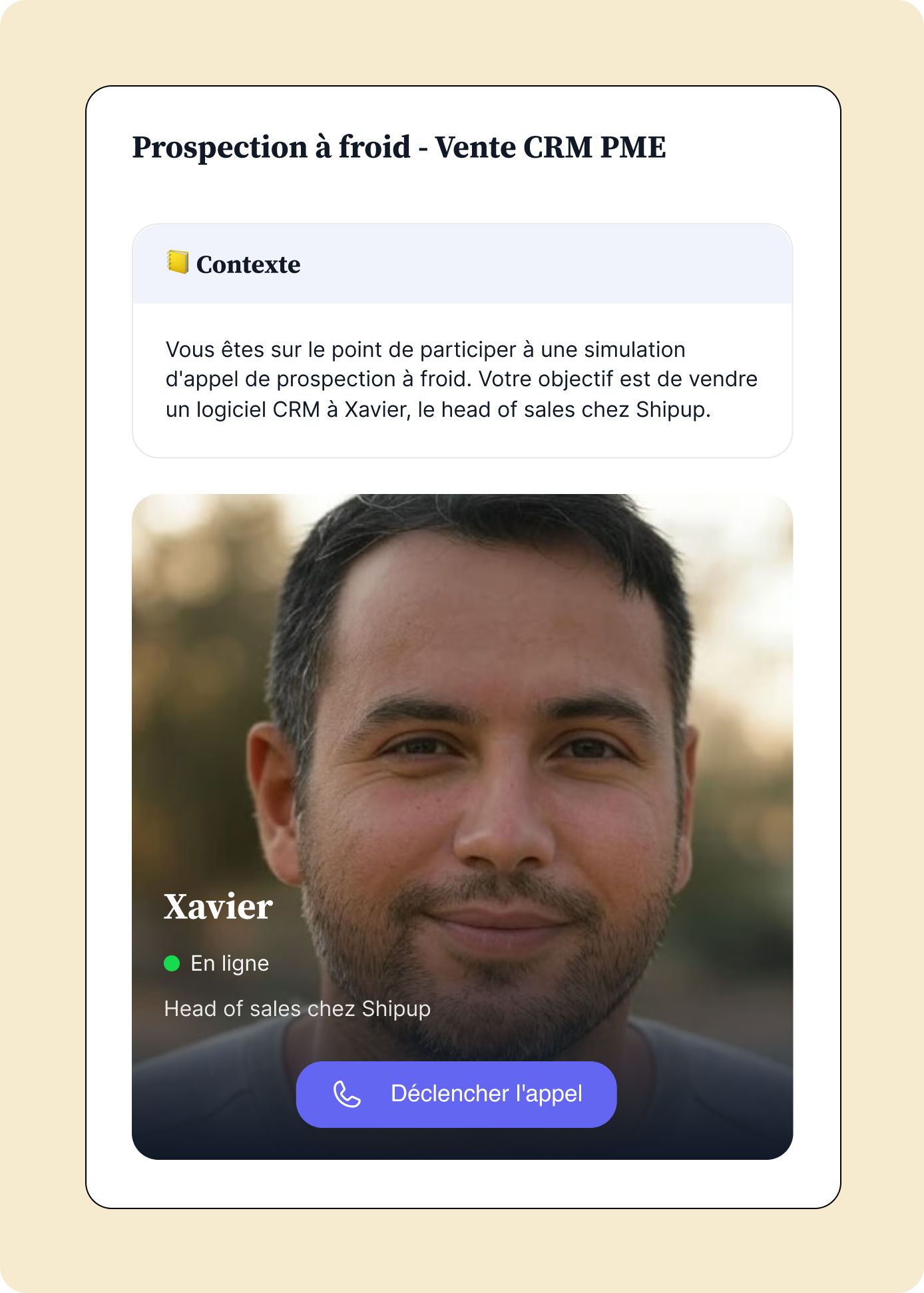924x1293 pixels.
Task: Click the dark gradient below the call button
Action: pyautogui.click(x=462, y=1144)
